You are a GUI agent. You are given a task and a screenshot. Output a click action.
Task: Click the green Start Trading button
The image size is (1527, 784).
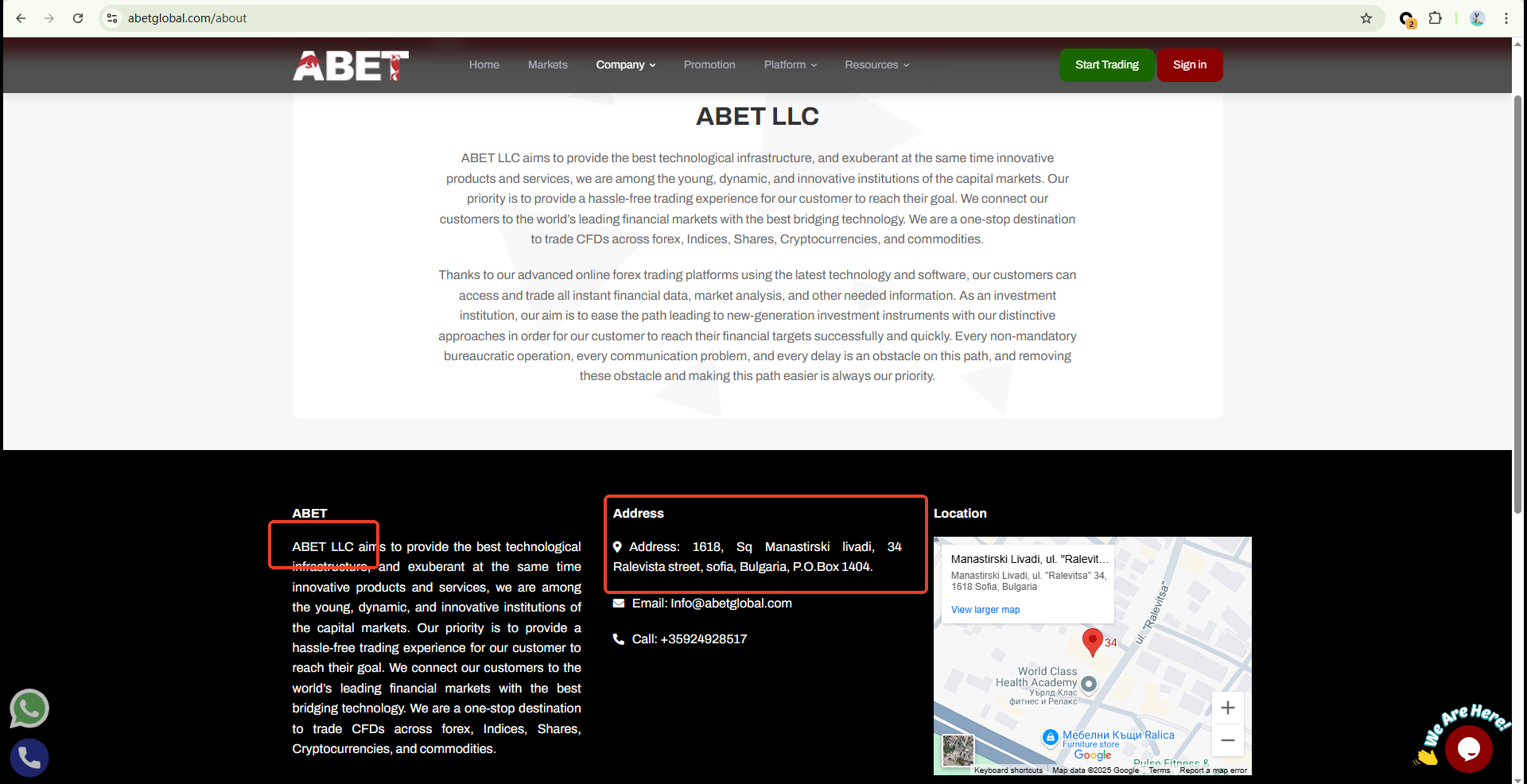pyautogui.click(x=1107, y=65)
